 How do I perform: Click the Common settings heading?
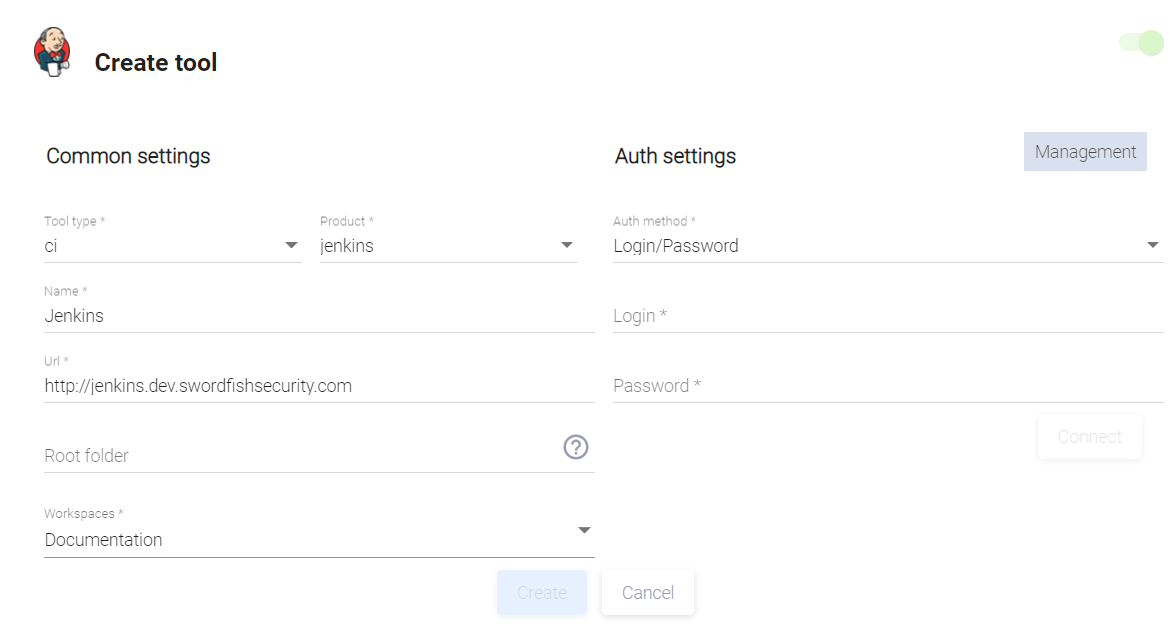point(128,156)
